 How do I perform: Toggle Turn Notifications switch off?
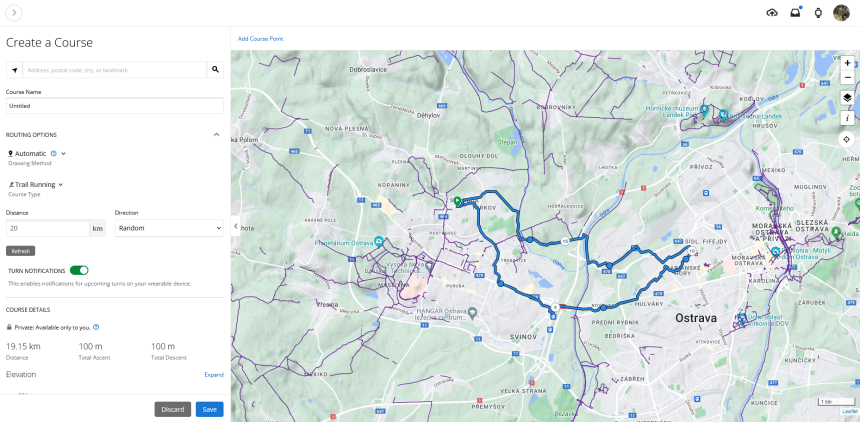pyautogui.click(x=79, y=270)
